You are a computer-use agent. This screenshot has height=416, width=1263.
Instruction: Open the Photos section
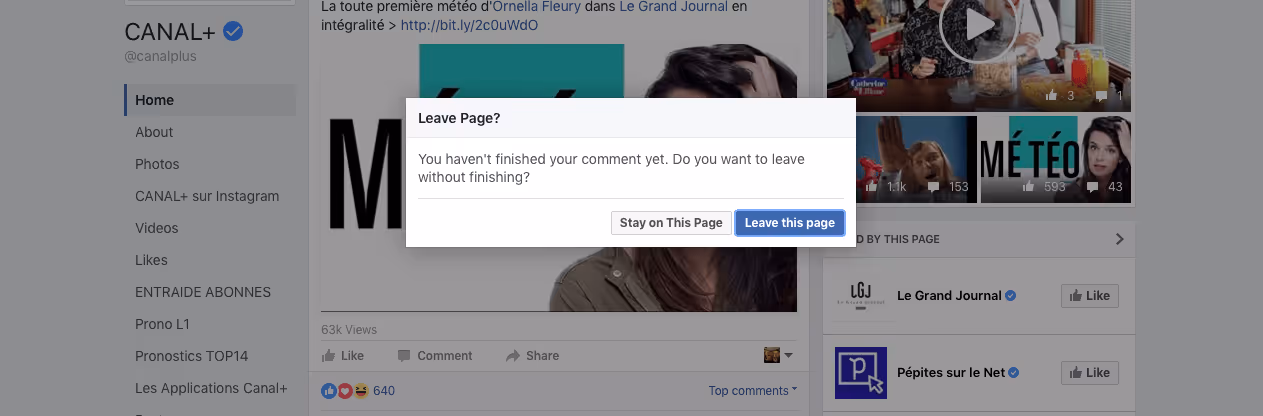[x=157, y=164]
